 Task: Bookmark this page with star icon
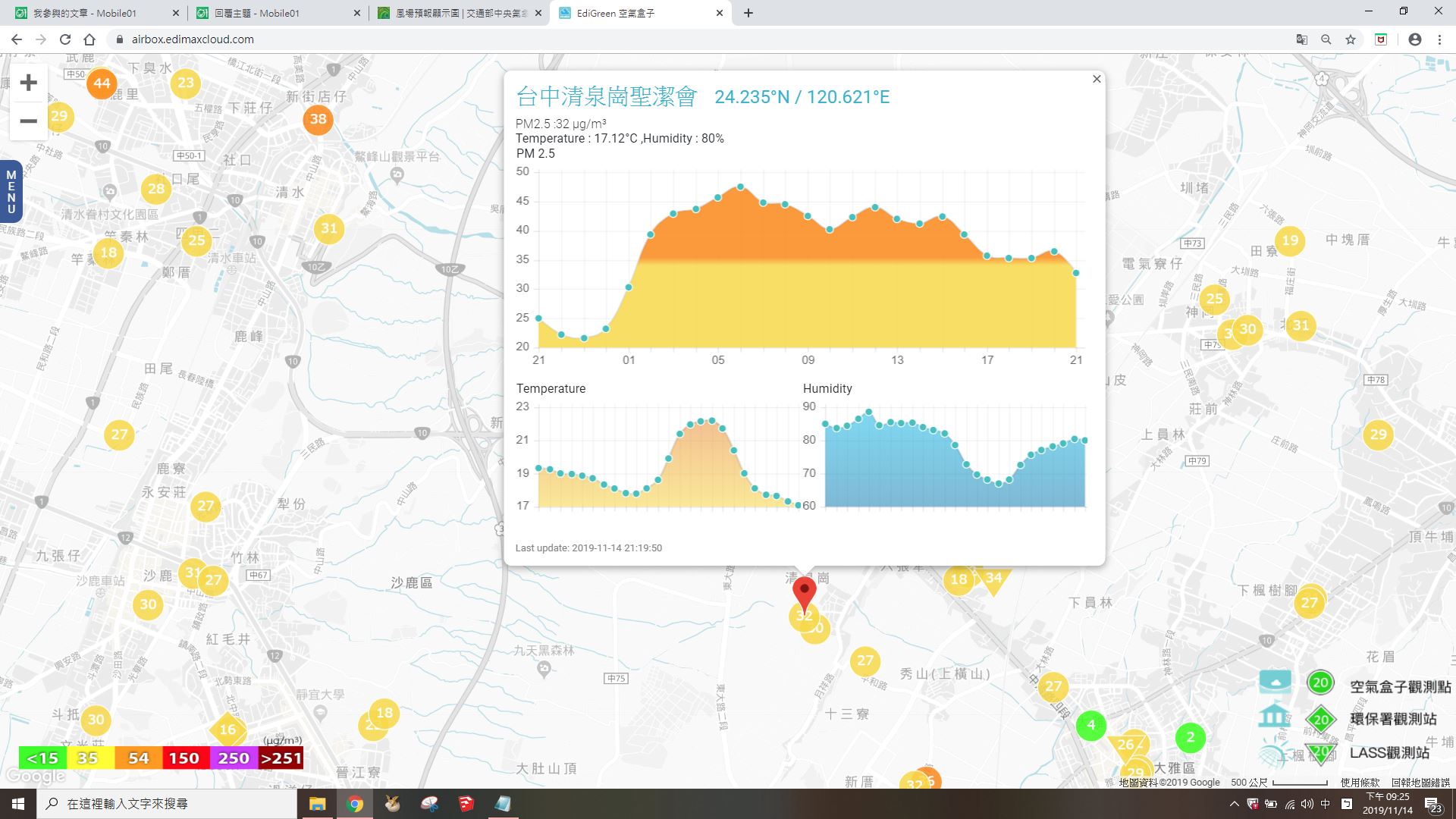point(1350,39)
